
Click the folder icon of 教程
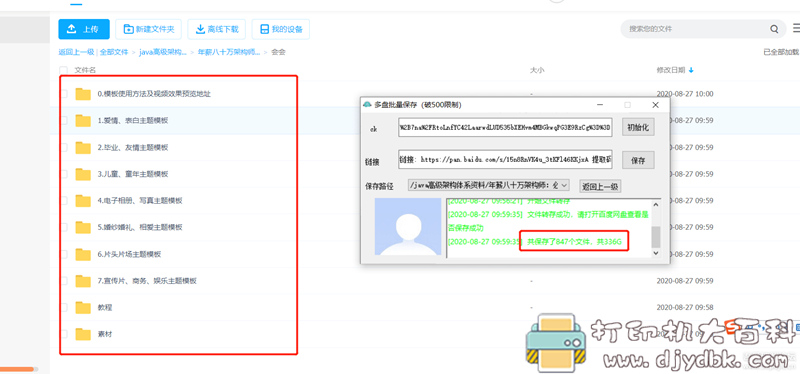(x=83, y=308)
